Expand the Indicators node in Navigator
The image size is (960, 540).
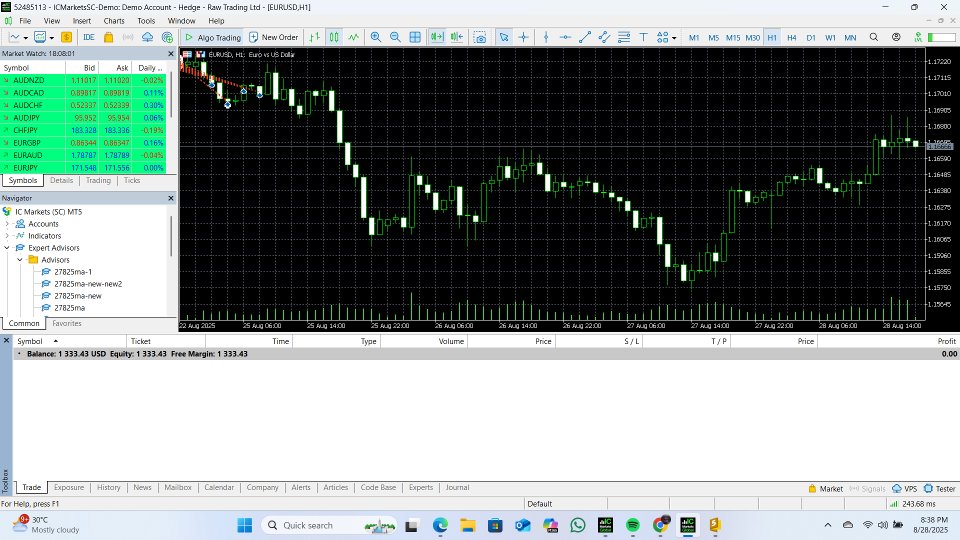[7, 236]
